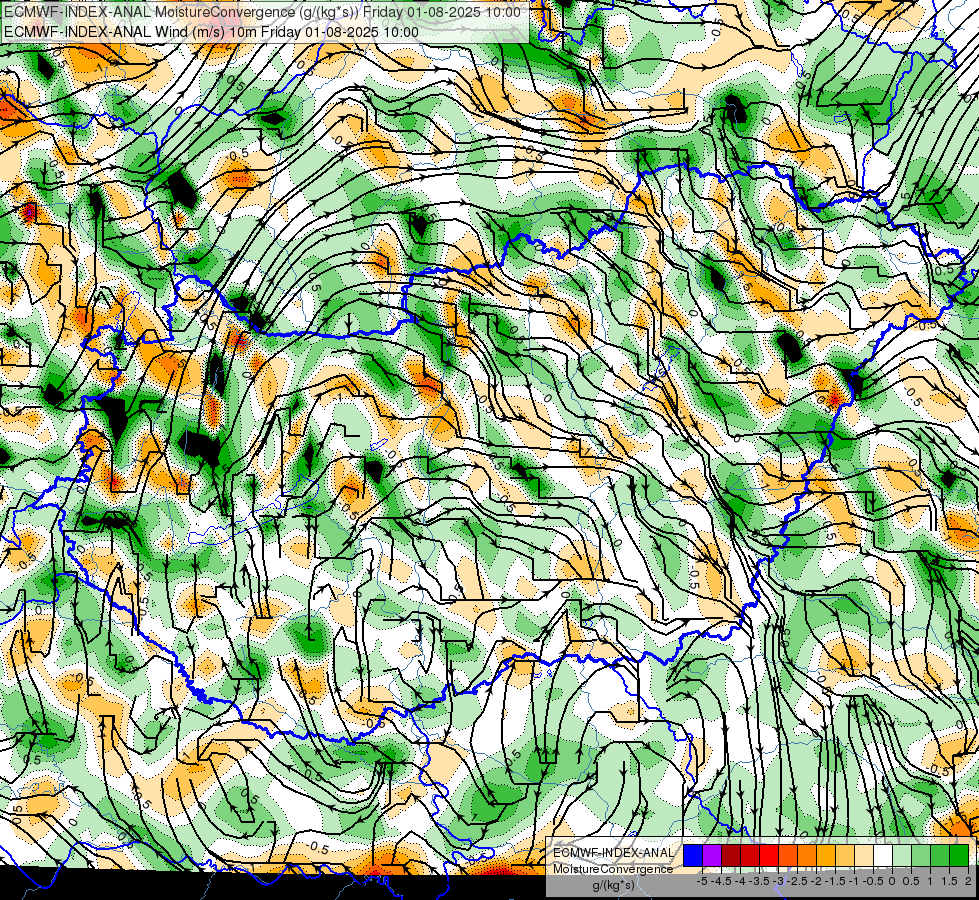Click the '-1.5' legend scale value

coord(835,881)
